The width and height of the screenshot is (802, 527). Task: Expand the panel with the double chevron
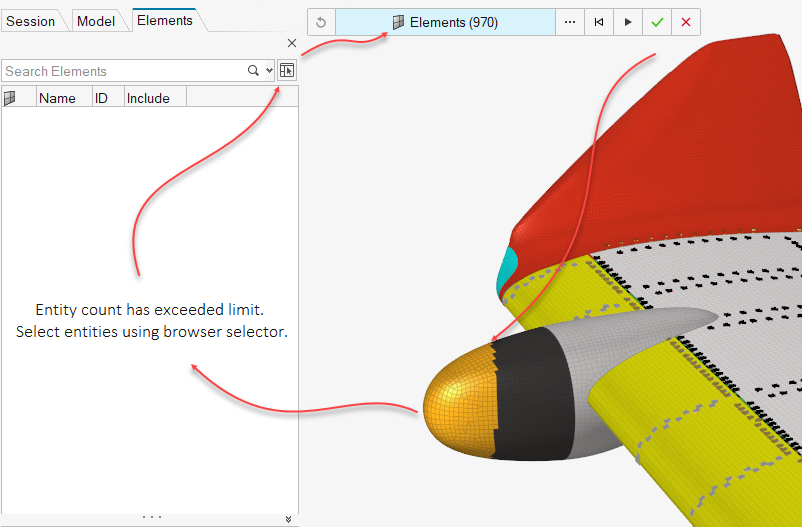pos(288,519)
